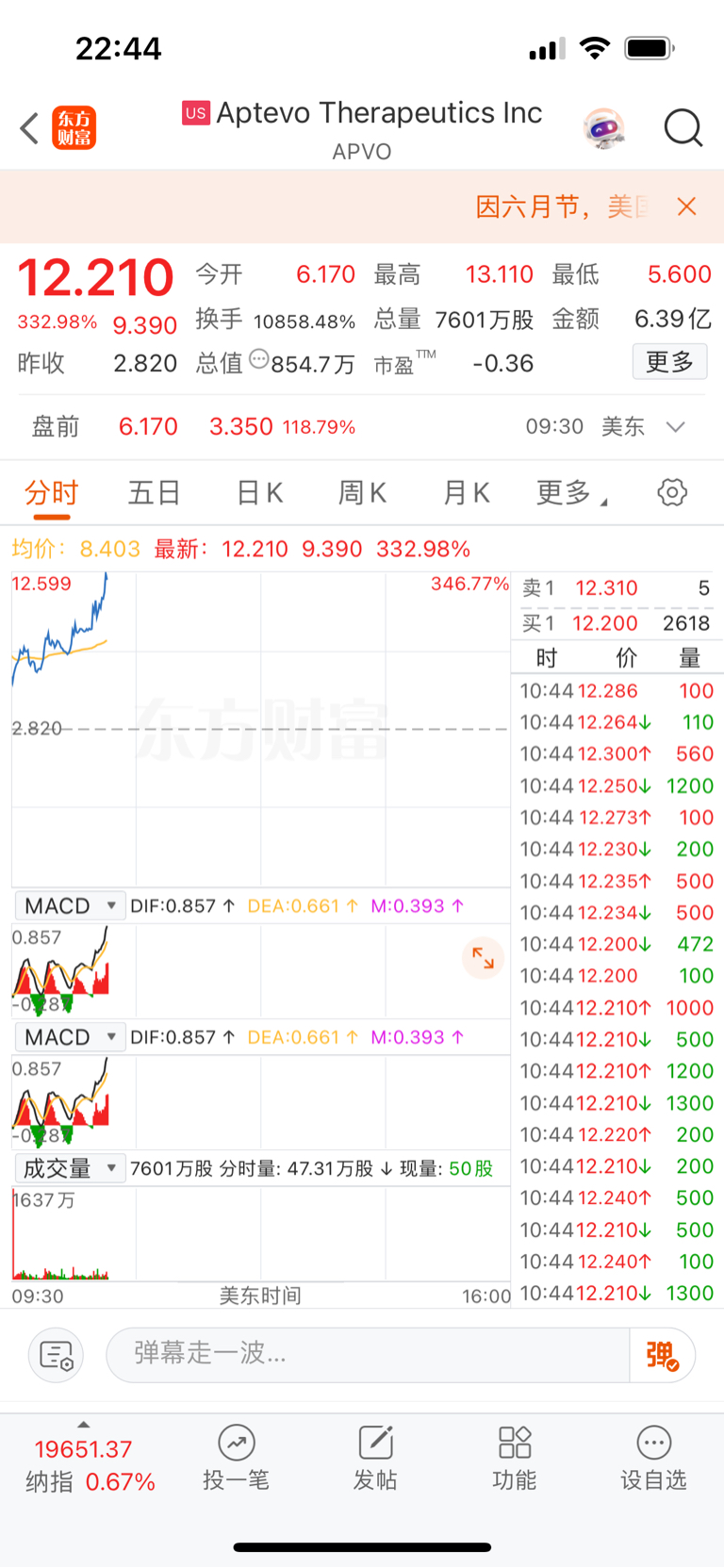Open the robot assistant avatar
Screen dimensions: 724x1568
(604, 128)
